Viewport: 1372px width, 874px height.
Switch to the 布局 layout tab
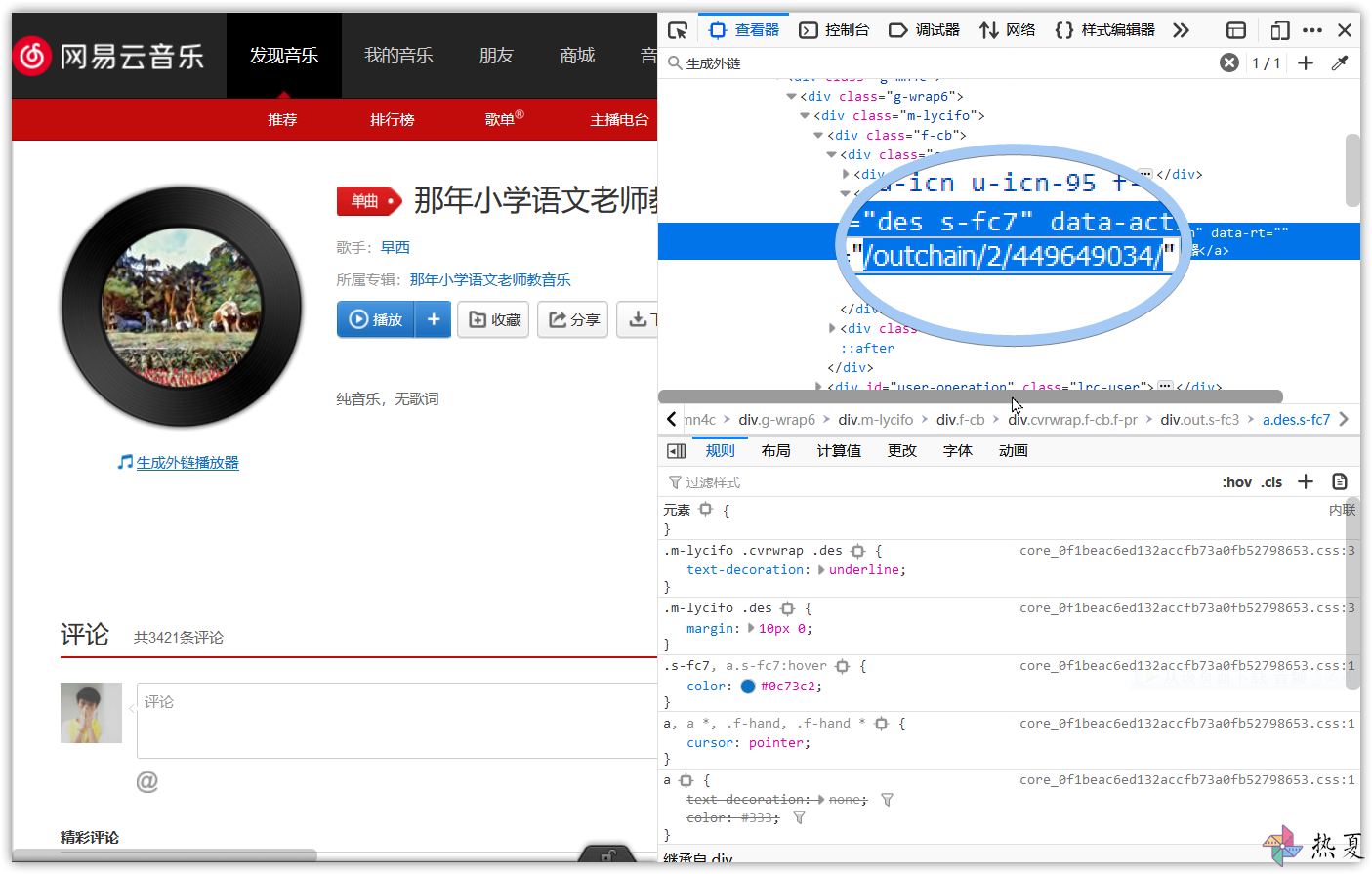(x=775, y=451)
